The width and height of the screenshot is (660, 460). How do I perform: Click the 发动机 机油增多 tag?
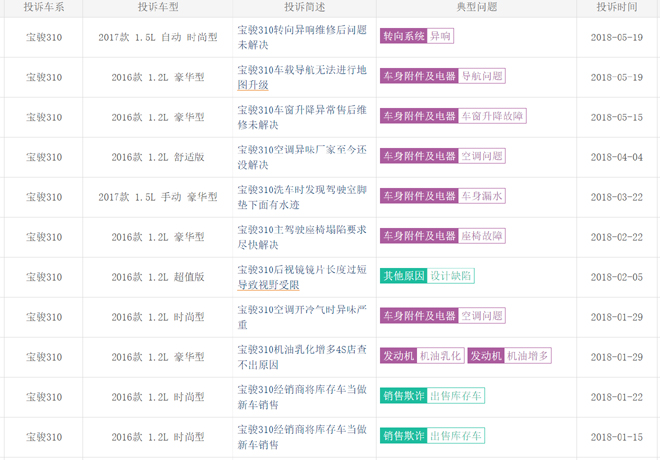pos(509,356)
